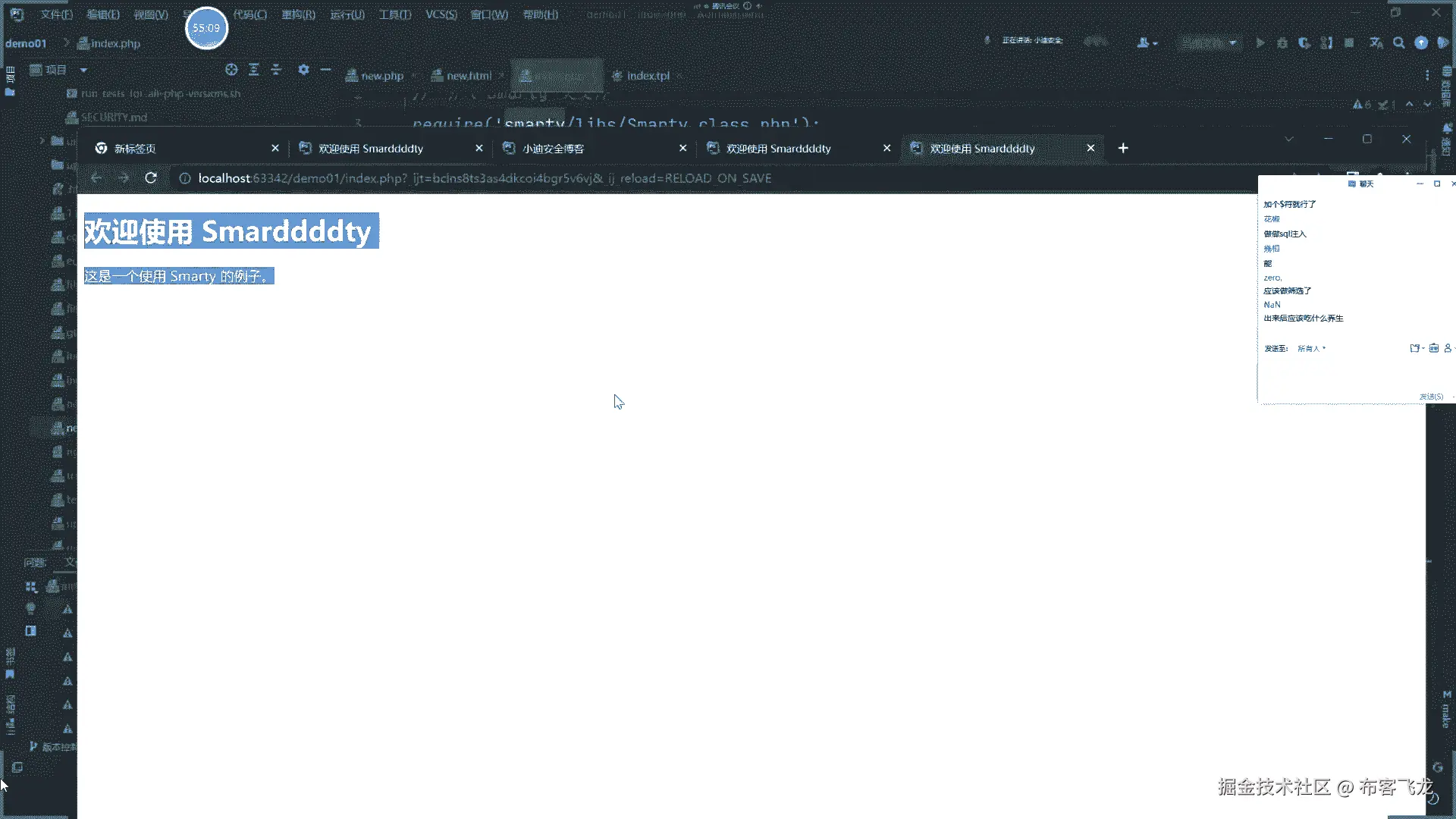Reload the browser page
1456x819 pixels.
151,178
